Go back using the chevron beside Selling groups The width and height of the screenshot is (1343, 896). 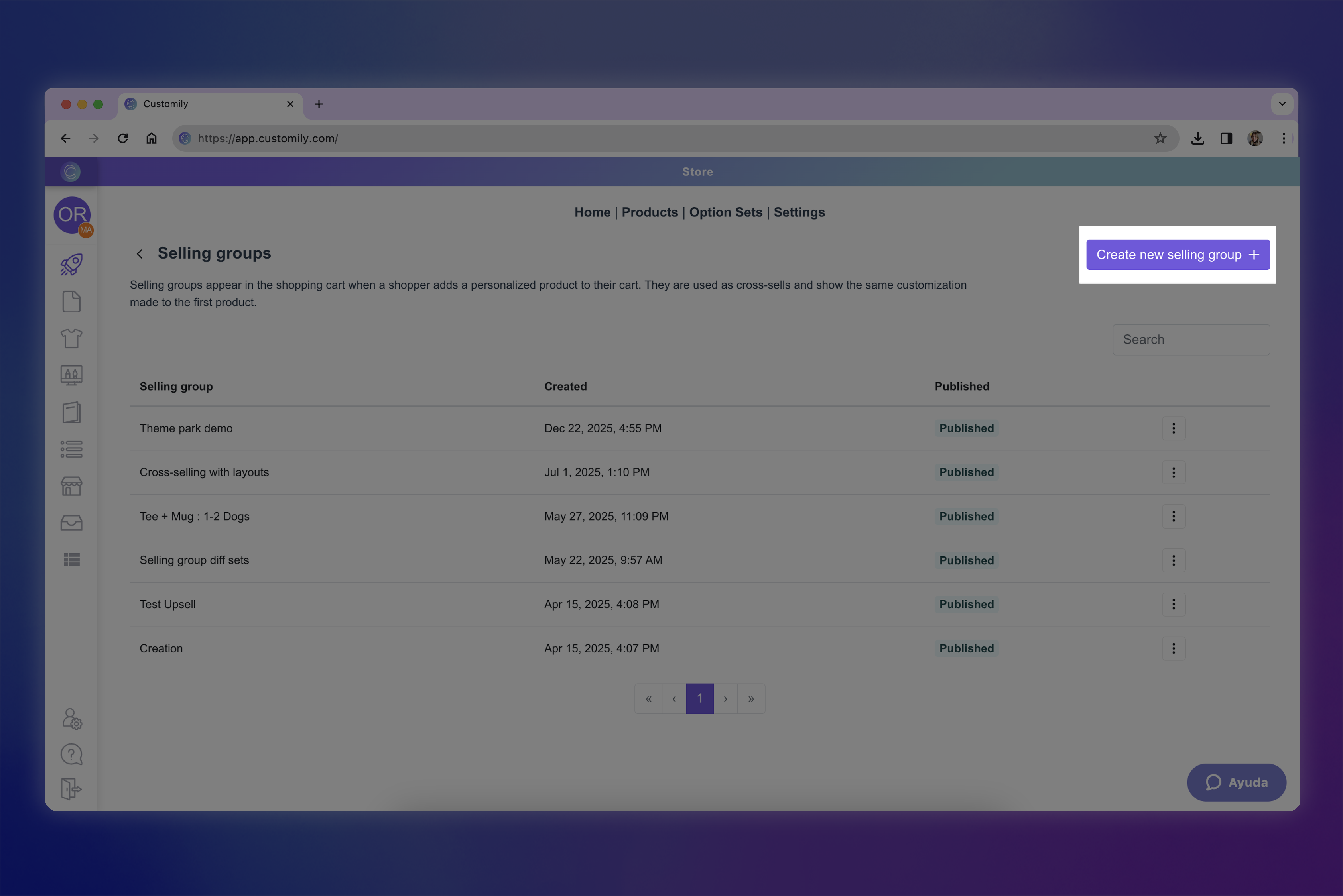140,254
